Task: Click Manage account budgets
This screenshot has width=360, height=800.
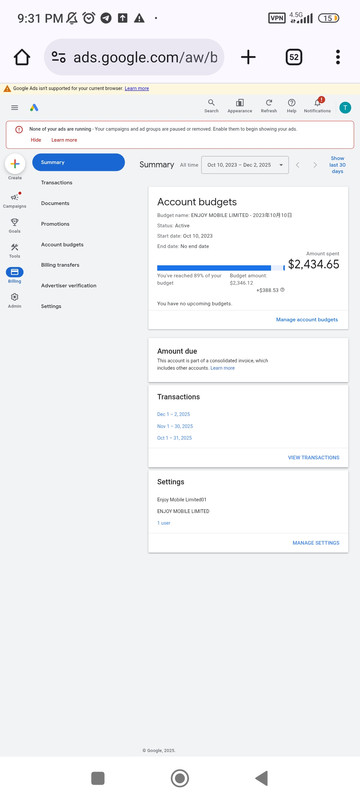Action: pyautogui.click(x=307, y=320)
